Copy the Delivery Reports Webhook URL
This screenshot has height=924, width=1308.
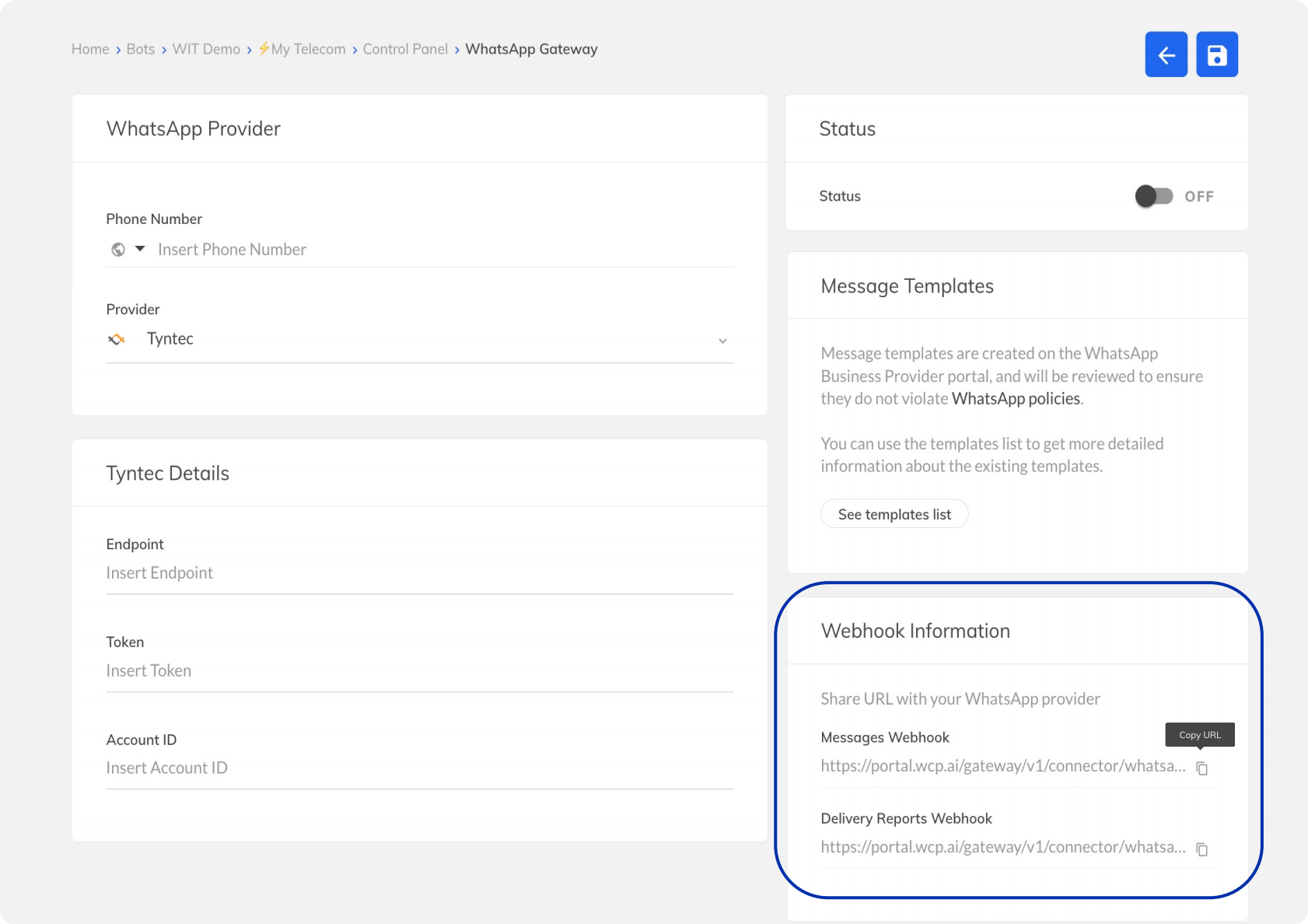click(1202, 849)
